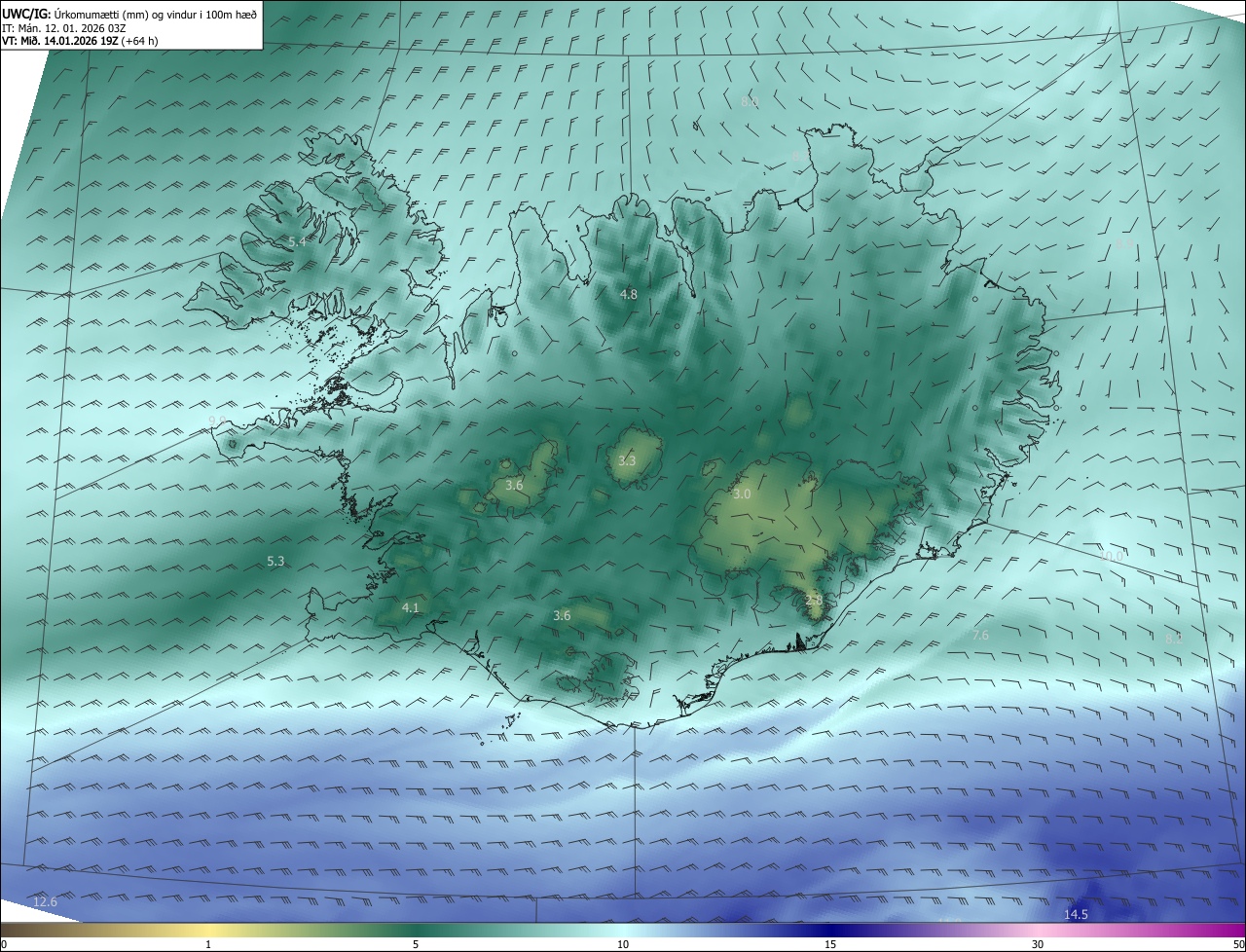Viewport: 1246px width, 952px height.
Task: Click the 4.8 value in north Iceland
Action: (x=629, y=294)
